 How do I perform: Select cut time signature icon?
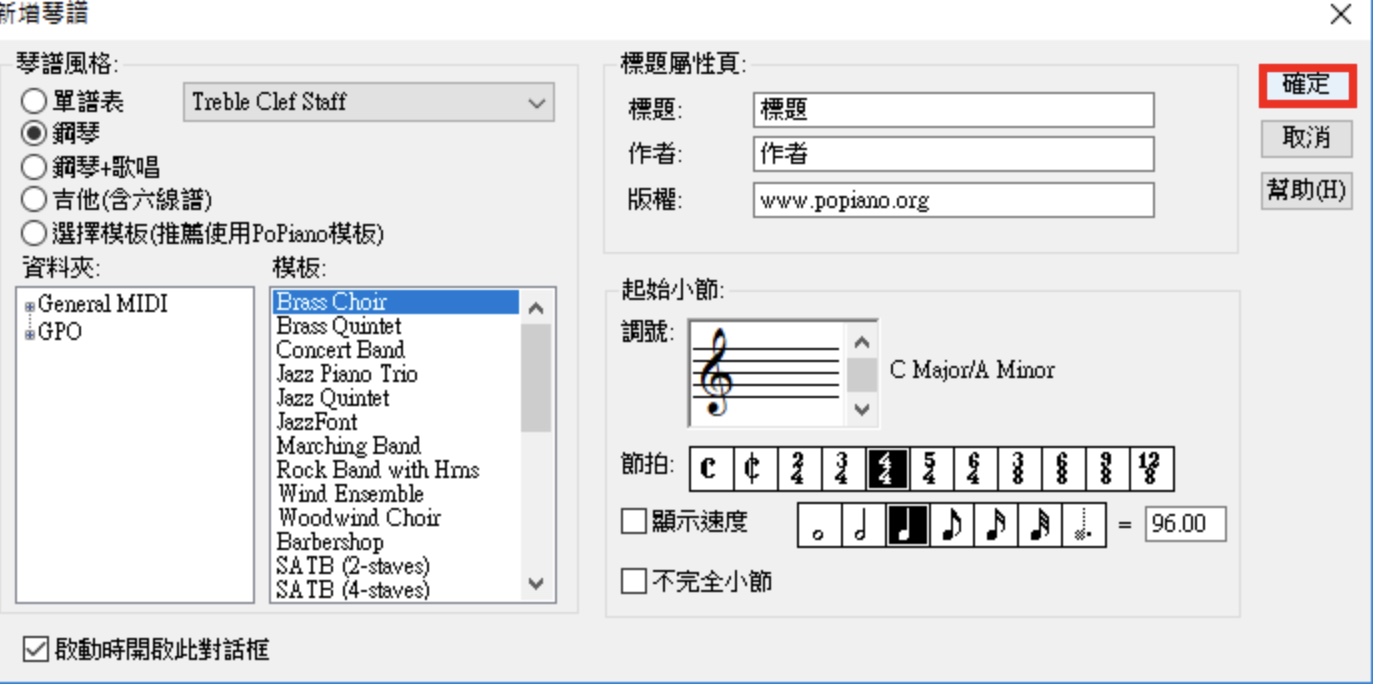(754, 468)
